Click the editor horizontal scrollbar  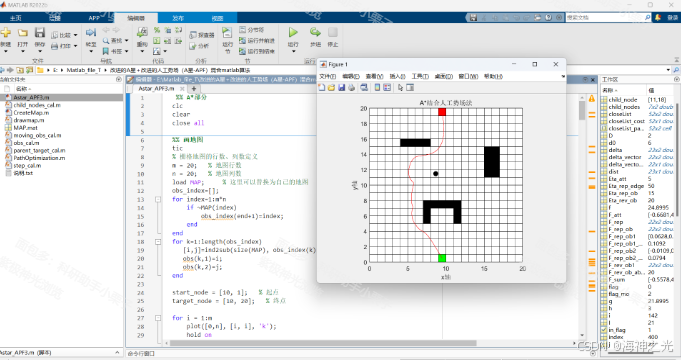click(x=323, y=343)
